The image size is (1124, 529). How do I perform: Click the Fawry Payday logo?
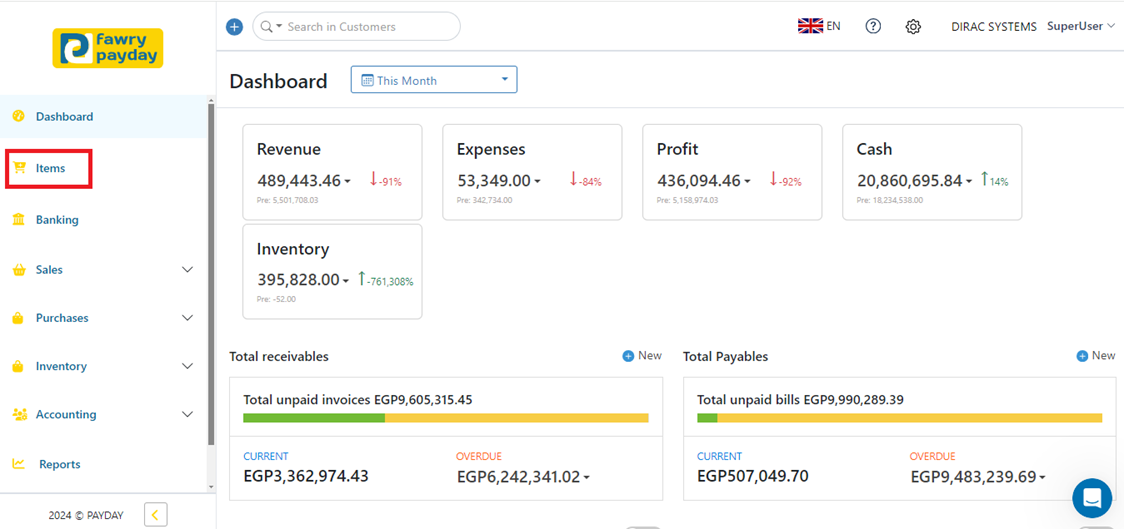pyautogui.click(x=107, y=48)
